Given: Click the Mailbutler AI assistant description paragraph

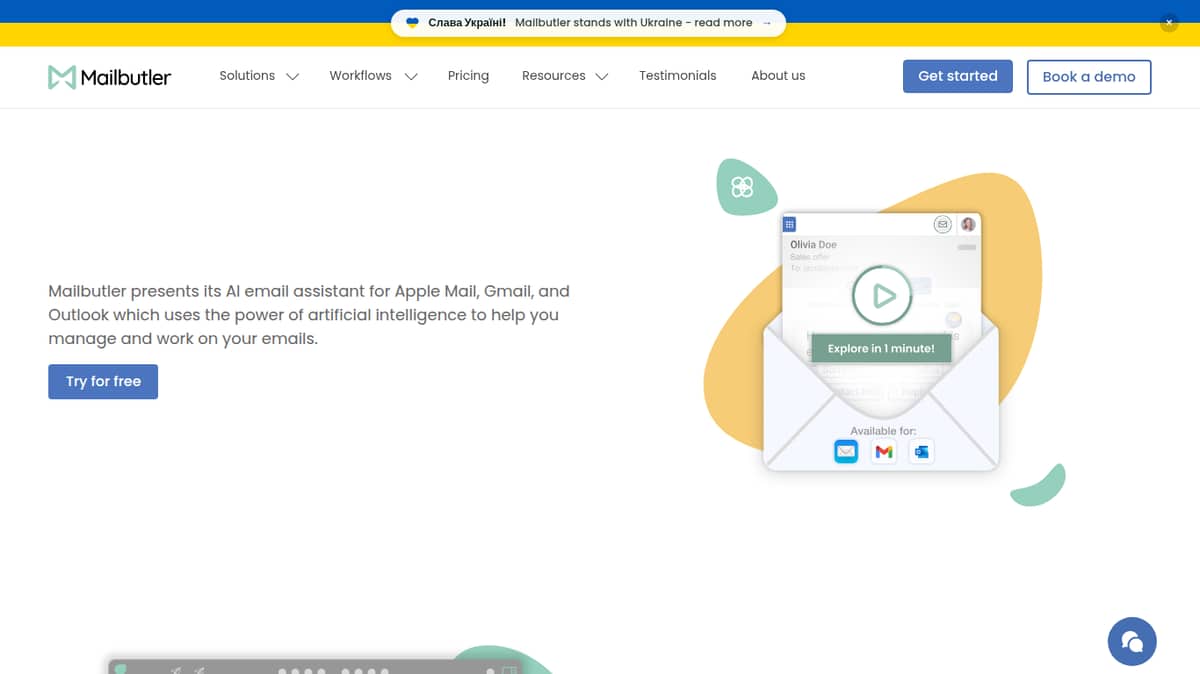Looking at the screenshot, I should point(309,315).
